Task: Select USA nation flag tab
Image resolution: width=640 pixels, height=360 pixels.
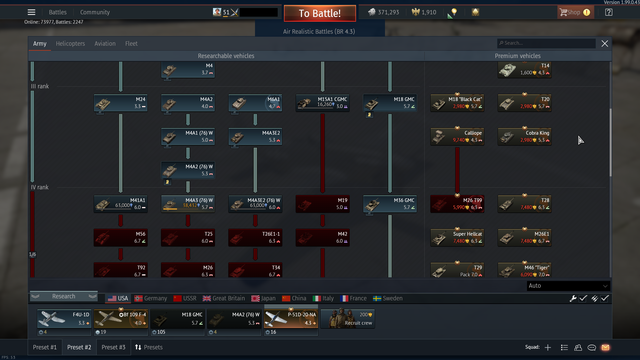Action: pyautogui.click(x=118, y=298)
